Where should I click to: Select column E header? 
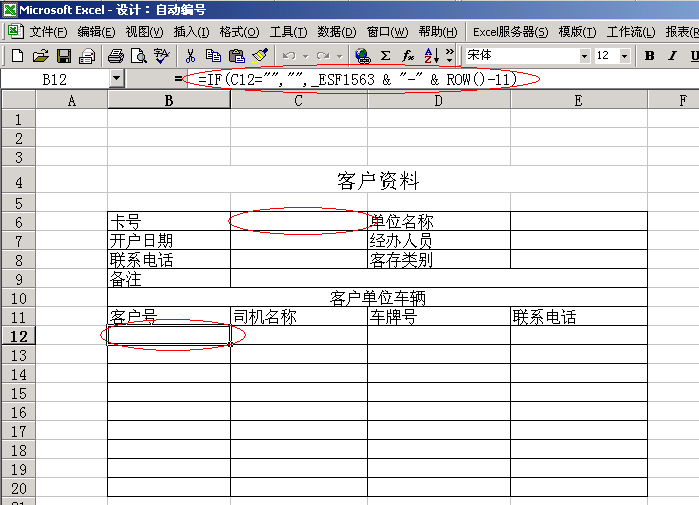click(579, 101)
